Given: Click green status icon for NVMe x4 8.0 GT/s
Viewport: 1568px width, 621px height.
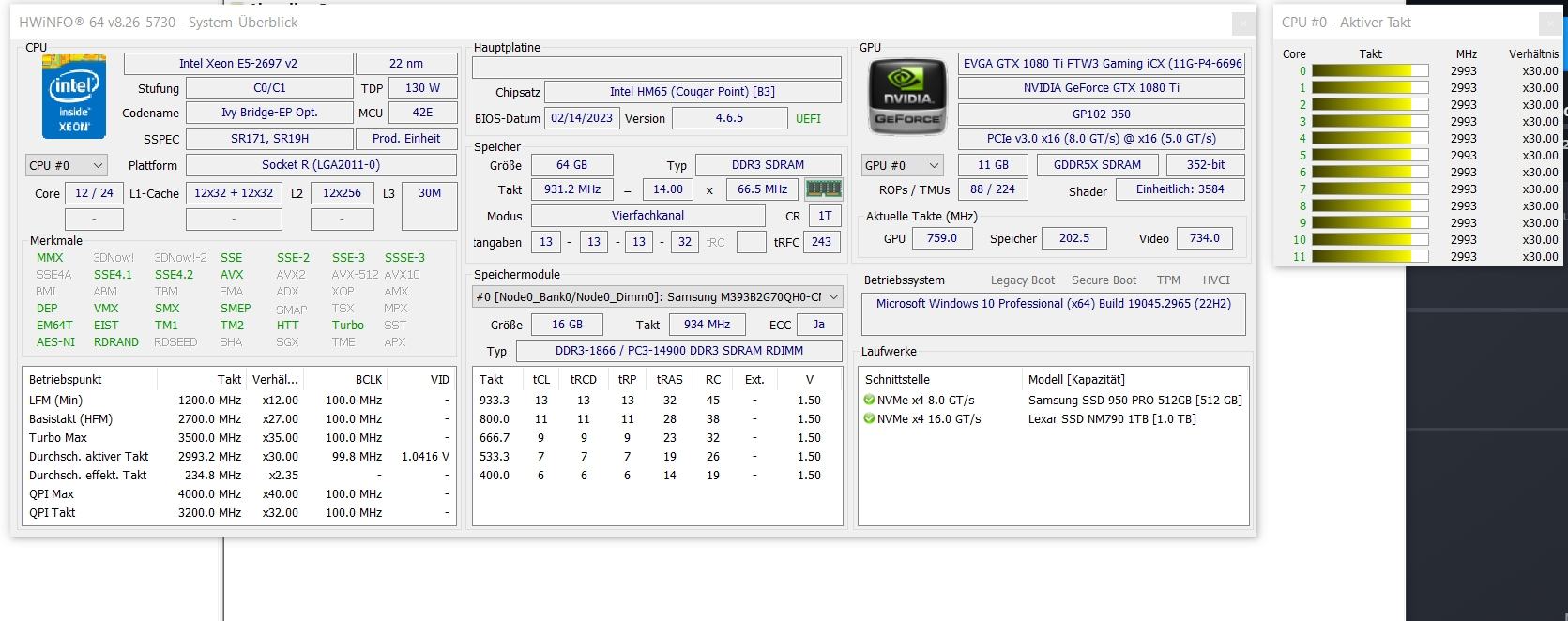Looking at the screenshot, I should (869, 401).
